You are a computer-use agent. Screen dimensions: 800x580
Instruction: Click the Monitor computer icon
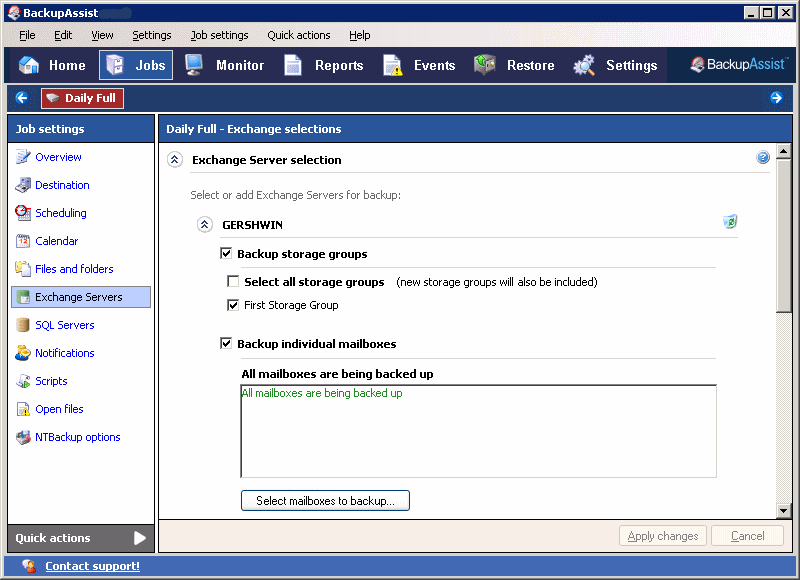pos(194,65)
